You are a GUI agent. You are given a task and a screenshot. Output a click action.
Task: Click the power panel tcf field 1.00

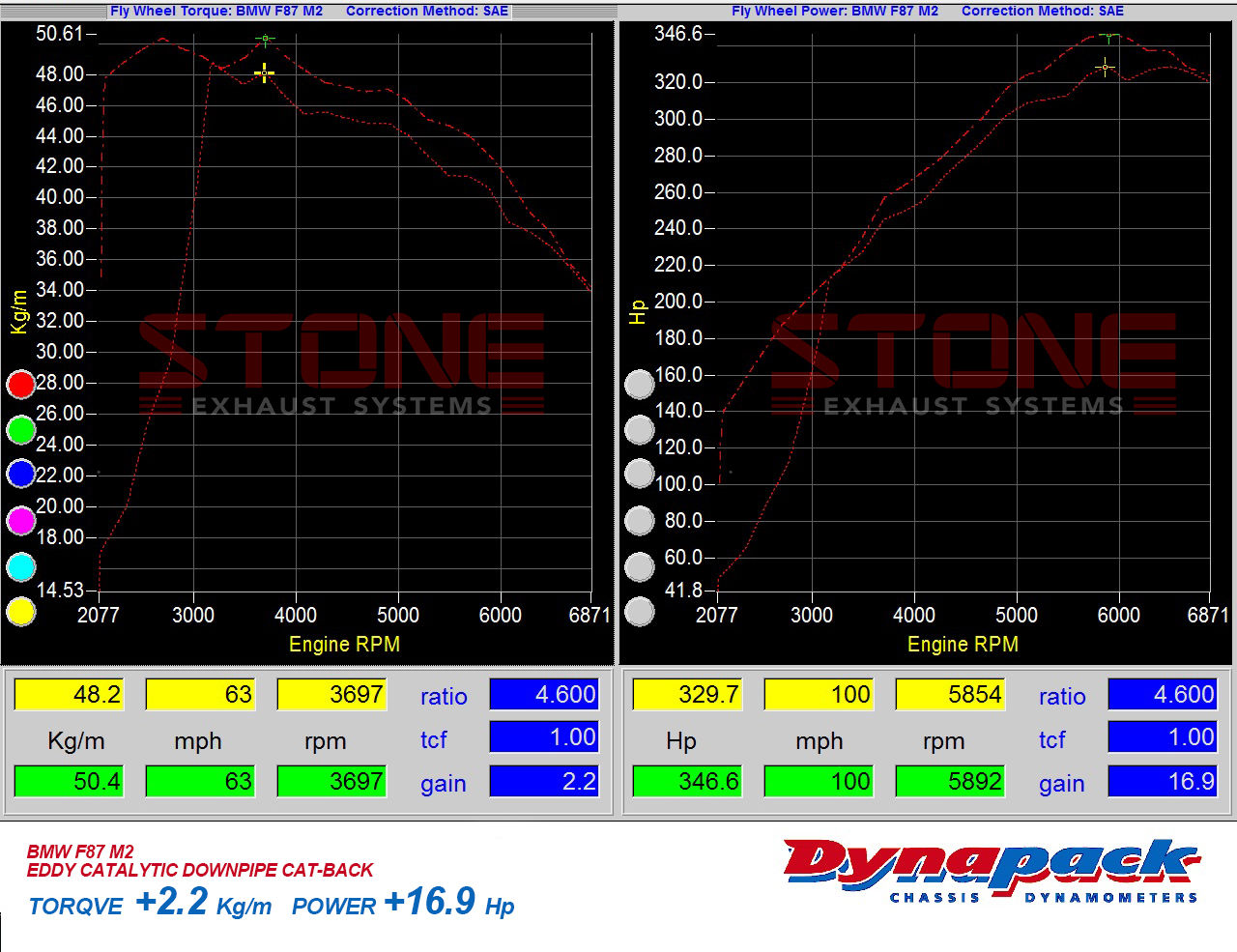click(1163, 736)
